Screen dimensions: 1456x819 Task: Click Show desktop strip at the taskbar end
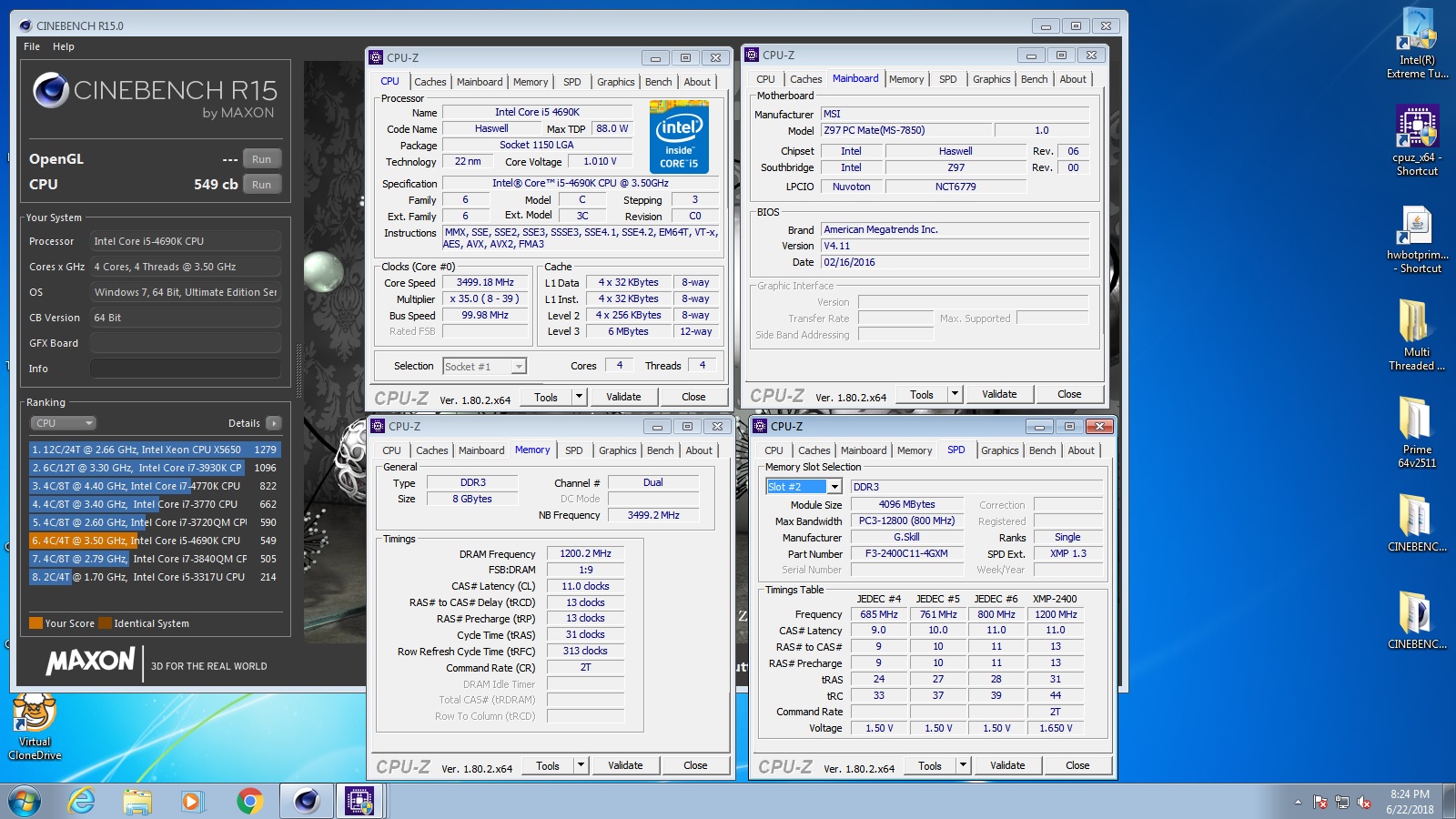pos(1450,802)
